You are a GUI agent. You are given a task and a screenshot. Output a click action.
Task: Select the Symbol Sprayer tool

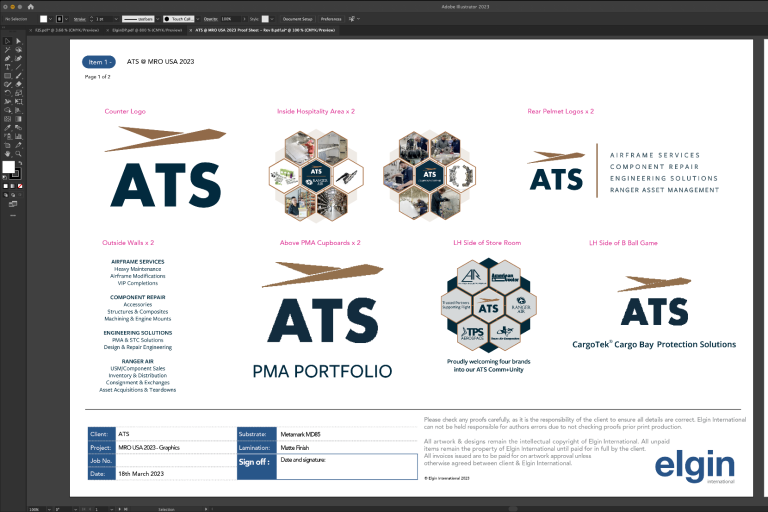click(7, 136)
